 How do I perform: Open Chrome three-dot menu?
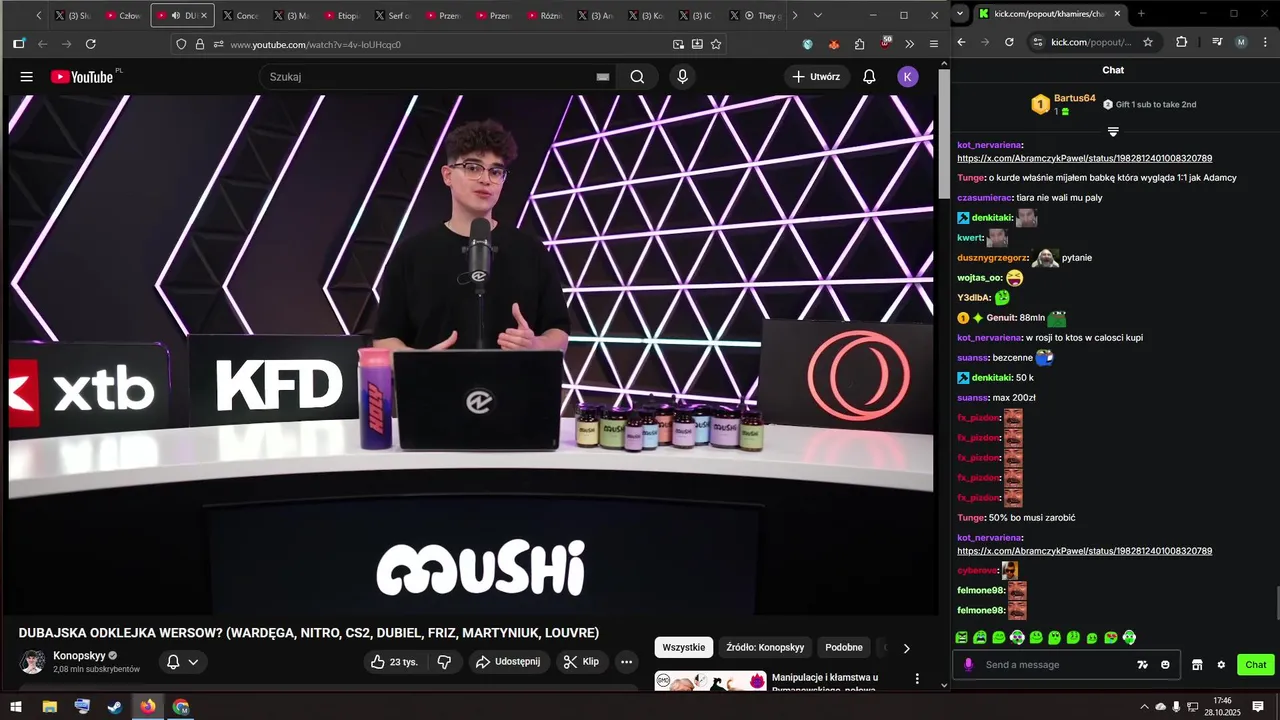click(x=1264, y=42)
